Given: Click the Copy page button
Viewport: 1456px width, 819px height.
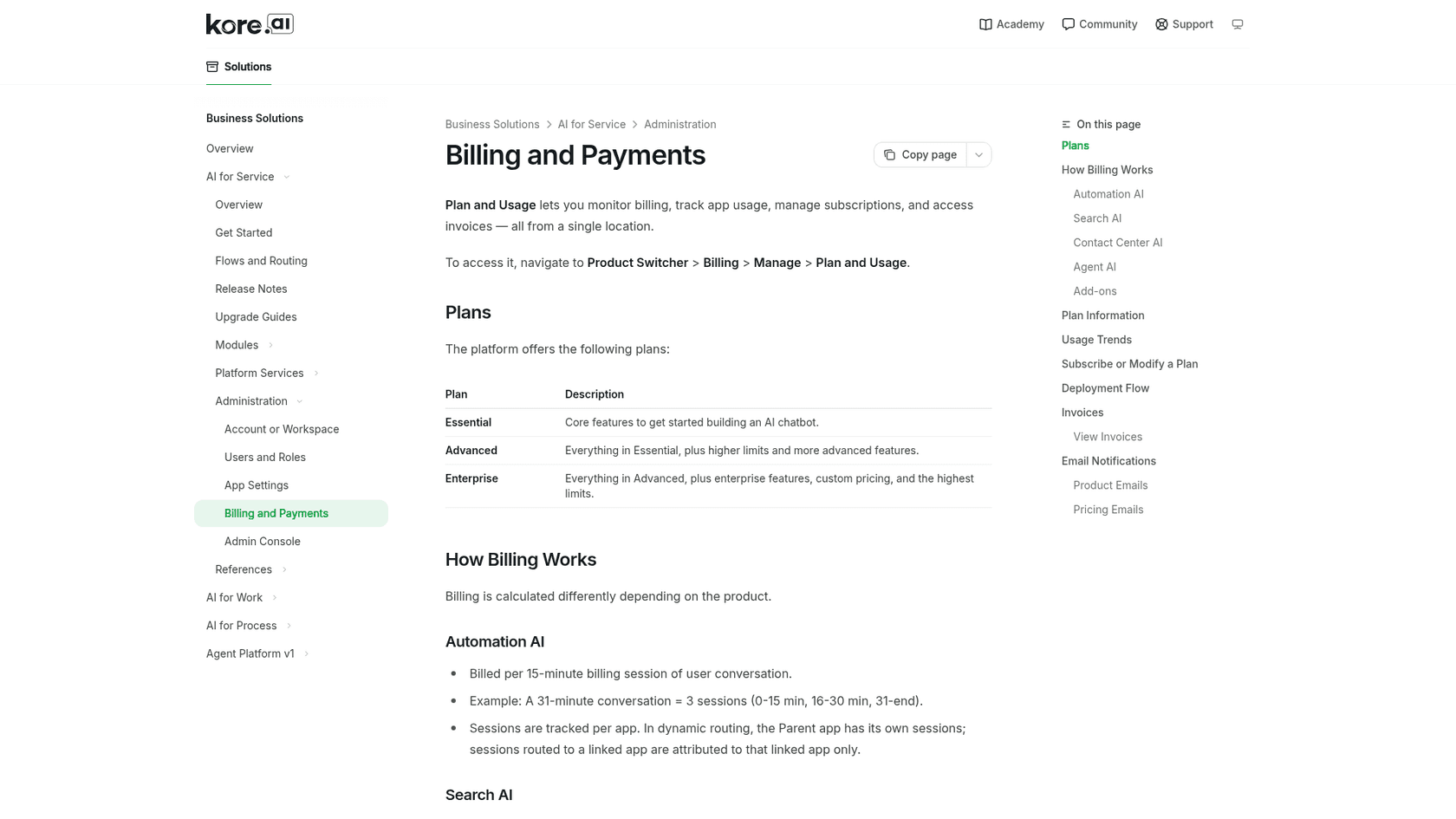Looking at the screenshot, I should (x=920, y=155).
